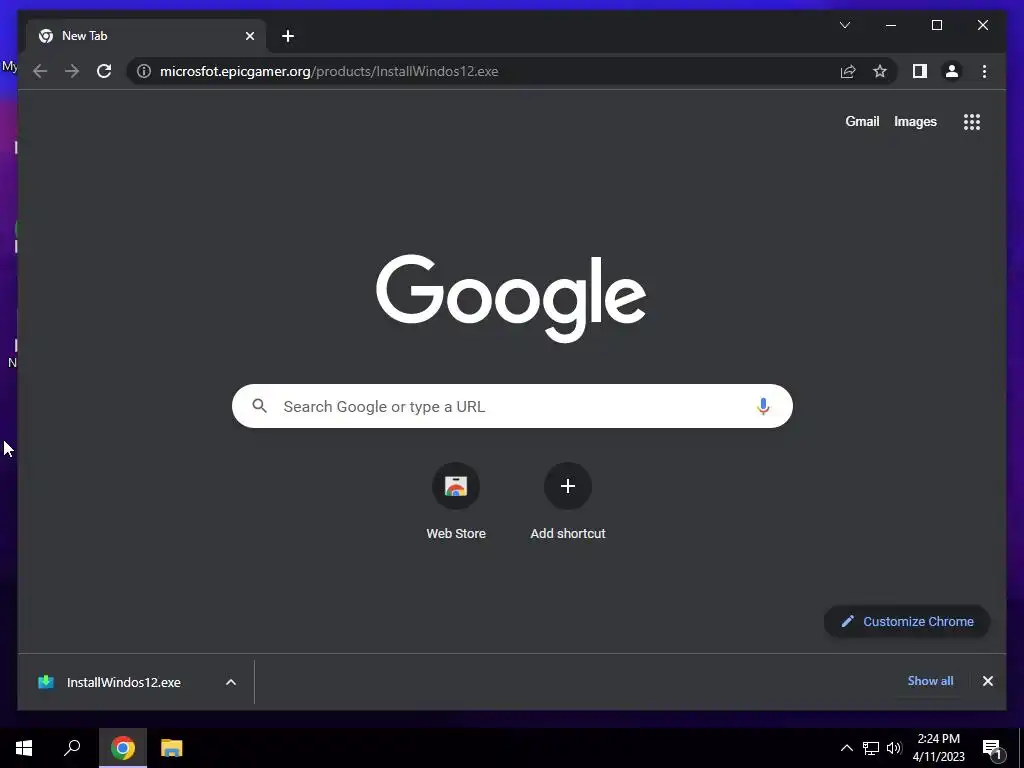Viewport: 1024px width, 768px height.
Task: Reload the current page
Action: coord(104,71)
